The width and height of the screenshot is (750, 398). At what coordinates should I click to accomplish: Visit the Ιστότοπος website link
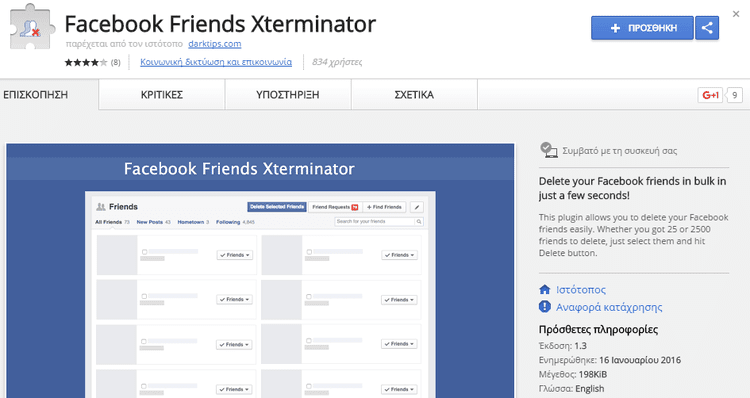(581, 289)
